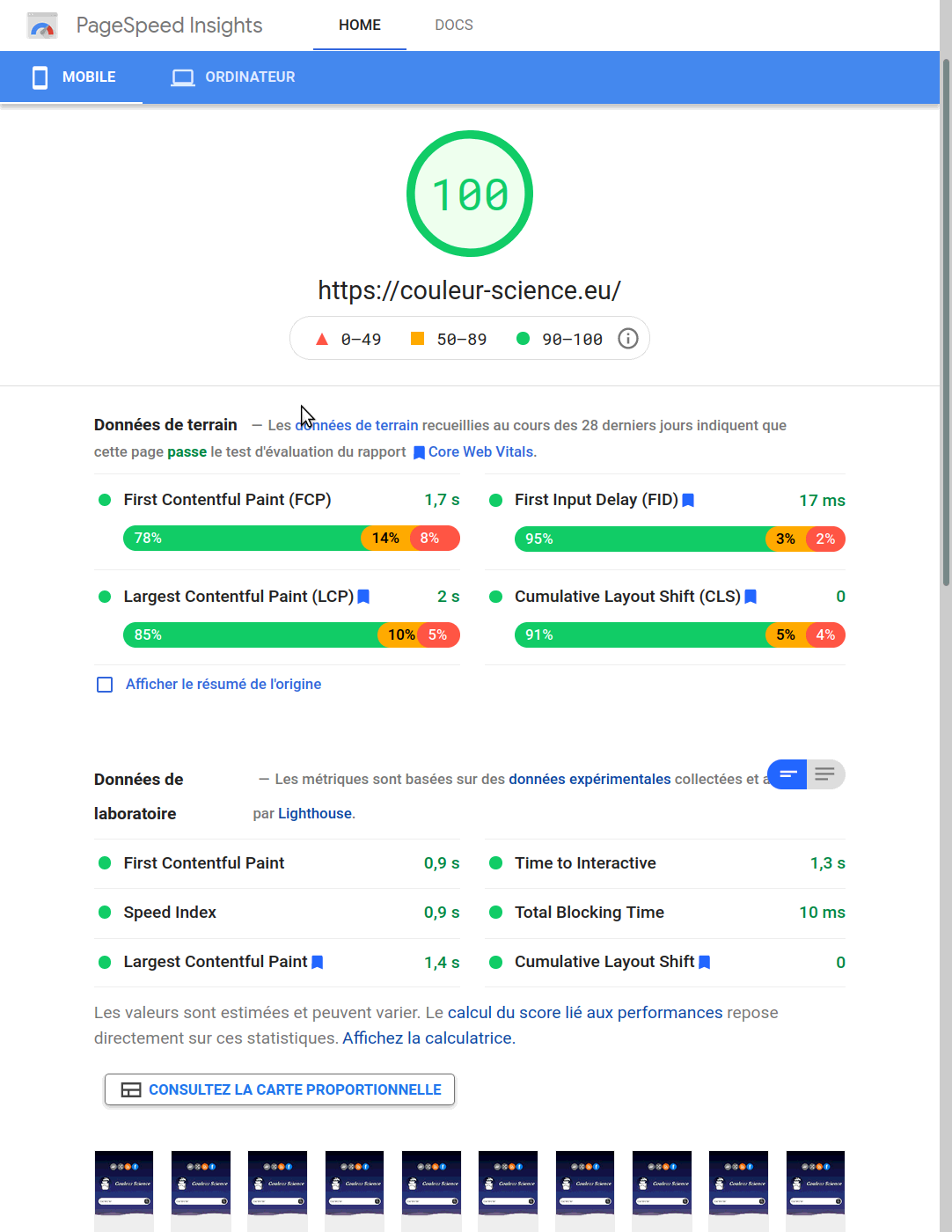Open 'données de terrain' link

click(x=356, y=426)
